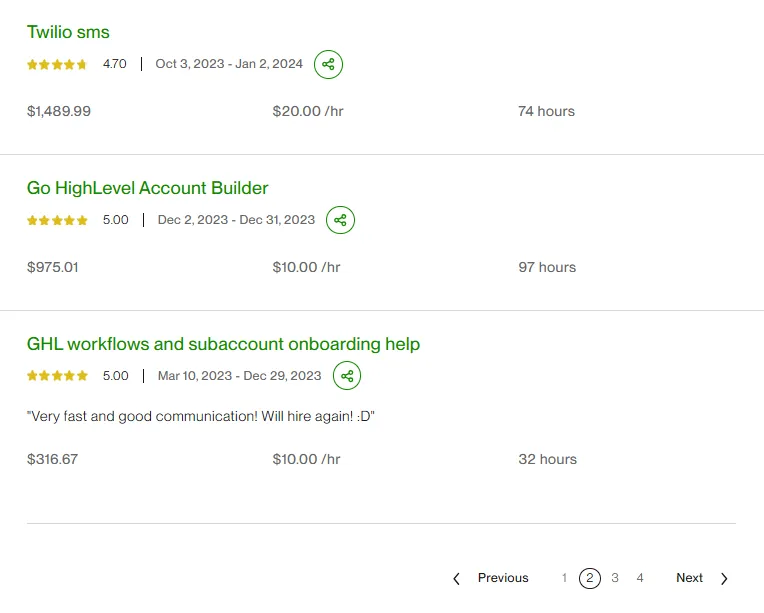Share the Go HighLevel Account Builder job
Image resolution: width=764 pixels, height=613 pixels.
(340, 220)
